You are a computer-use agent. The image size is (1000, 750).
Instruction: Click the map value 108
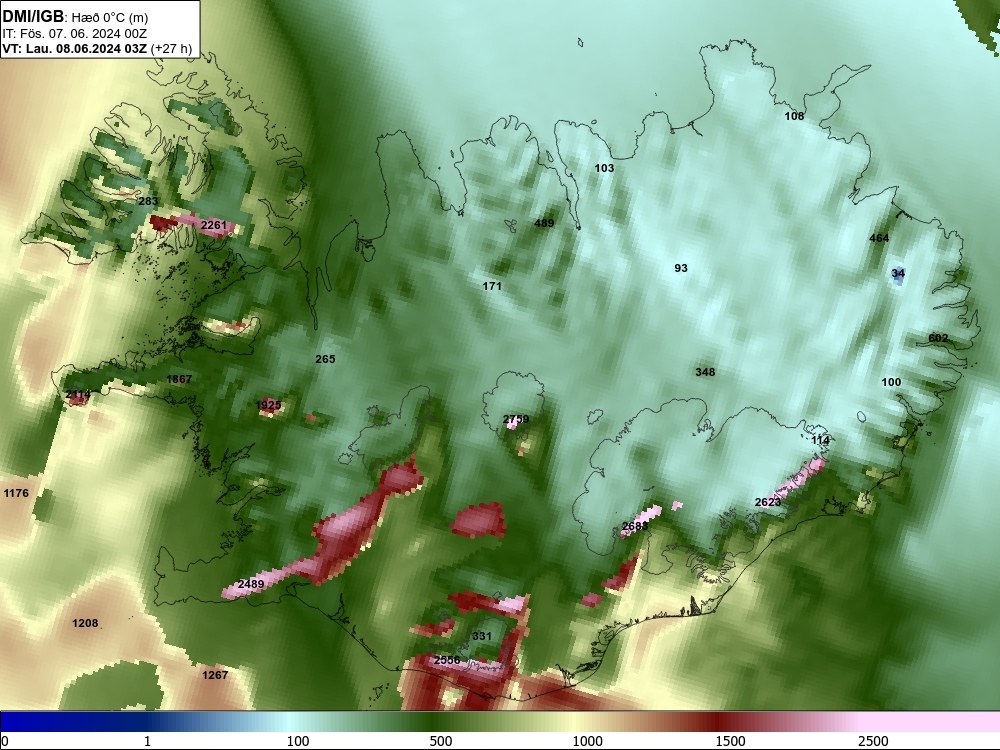click(x=794, y=116)
